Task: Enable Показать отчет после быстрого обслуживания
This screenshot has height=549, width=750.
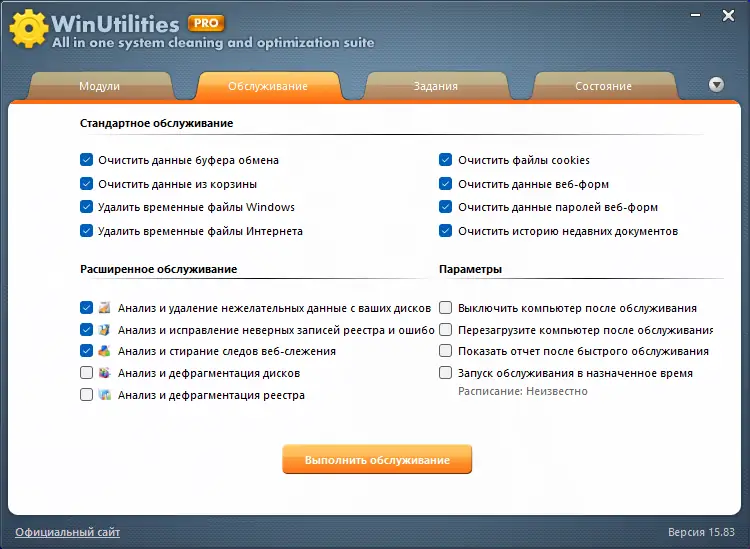Action: tap(445, 351)
